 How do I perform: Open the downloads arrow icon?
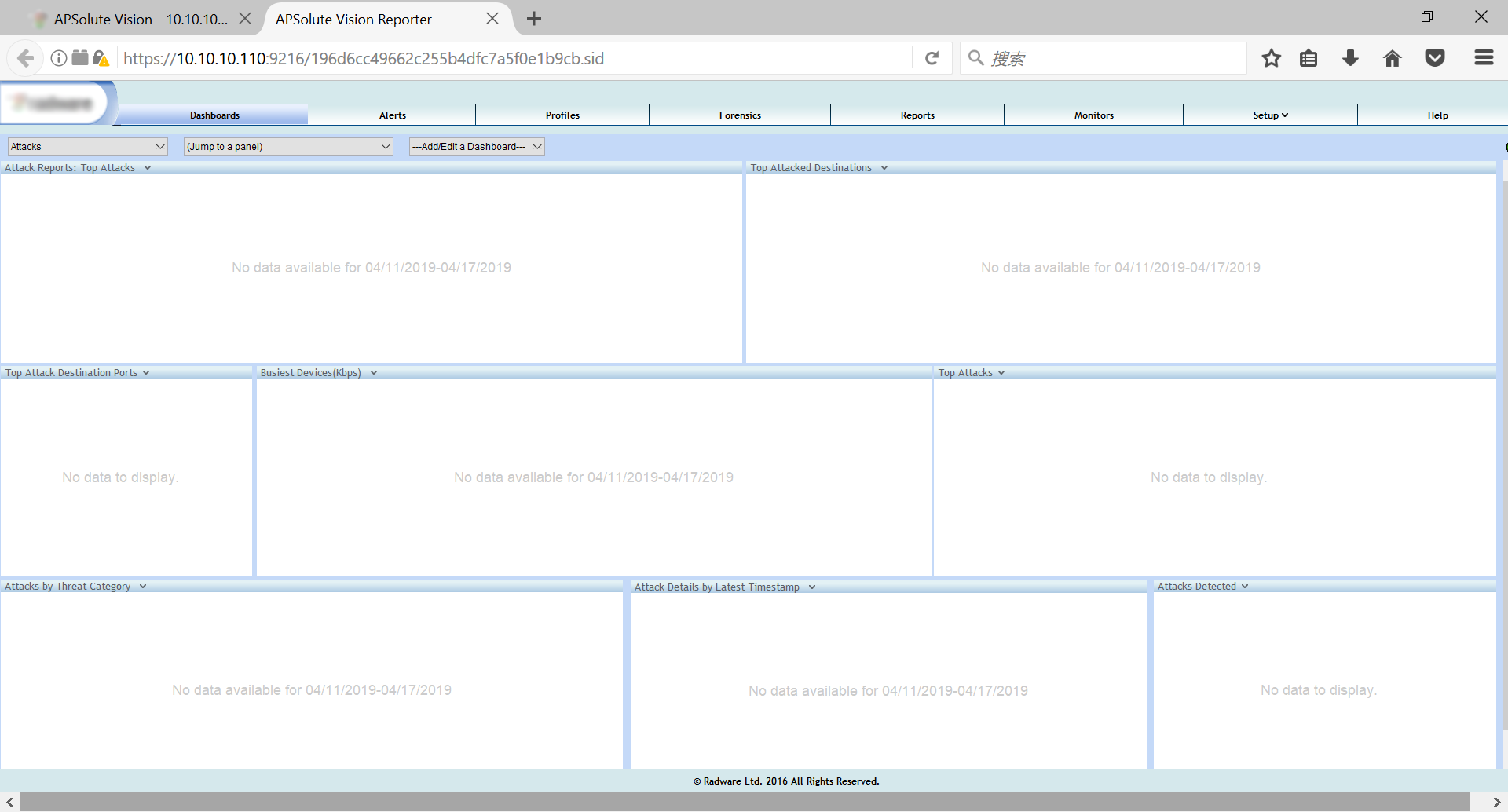pyautogui.click(x=1350, y=58)
